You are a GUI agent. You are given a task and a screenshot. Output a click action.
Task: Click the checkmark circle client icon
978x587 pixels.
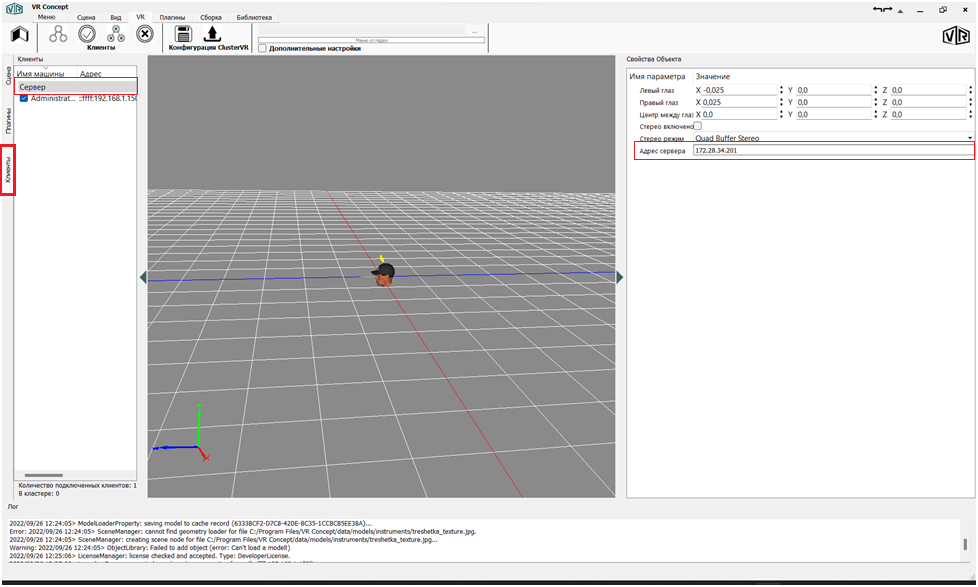pyautogui.click(x=87, y=34)
